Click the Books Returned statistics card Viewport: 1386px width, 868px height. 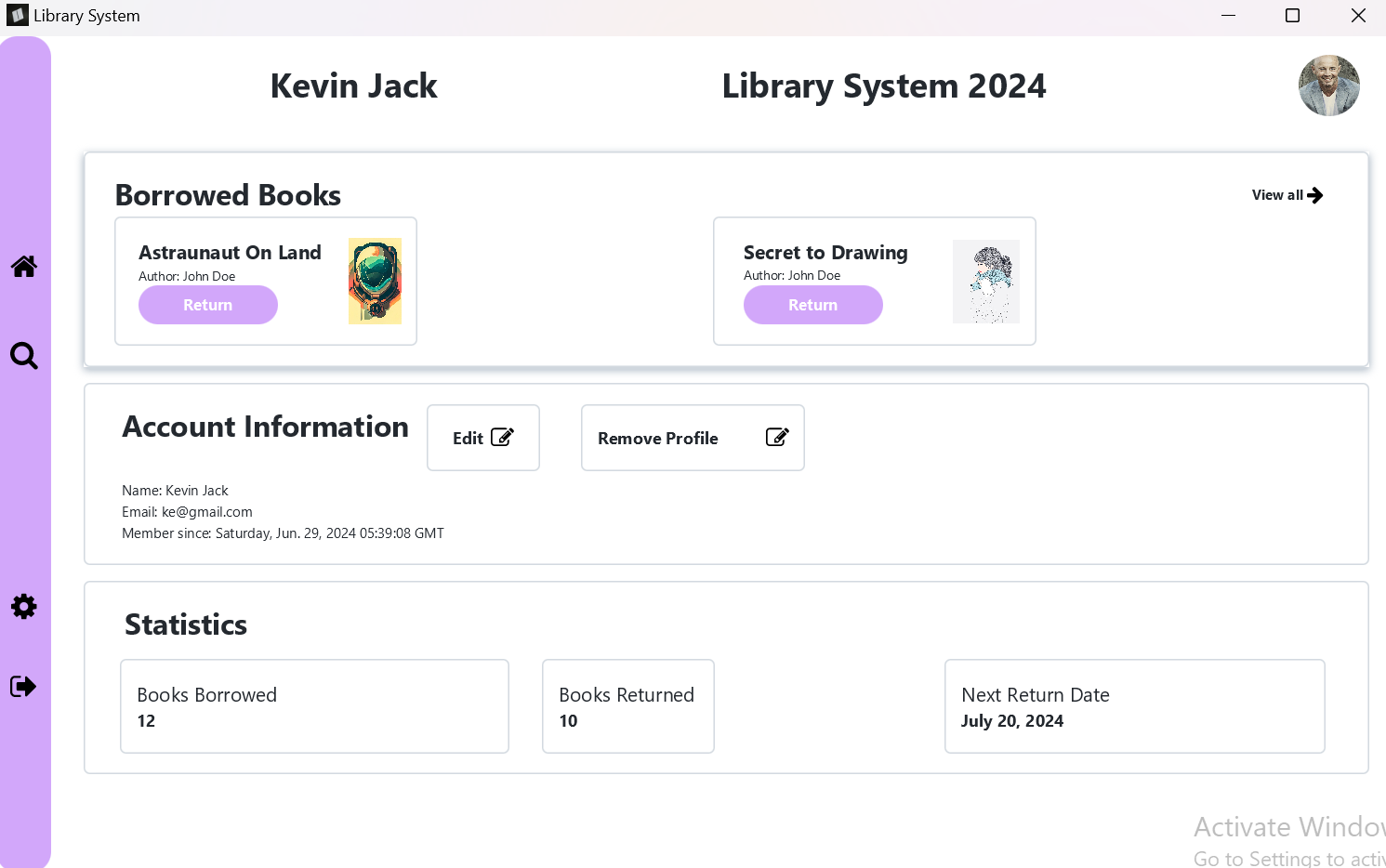pos(628,706)
